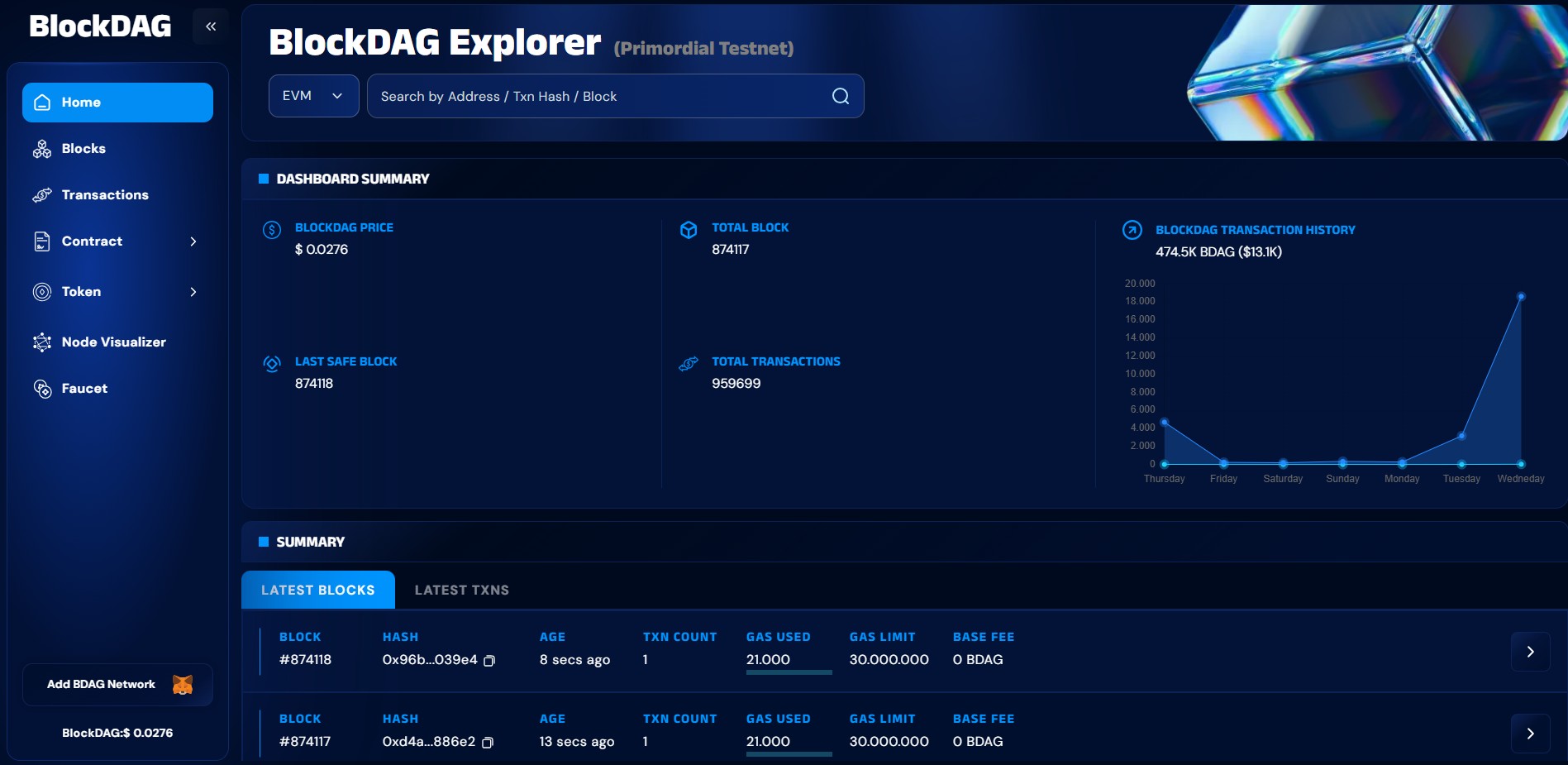1568x765 pixels.
Task: Click the Transaction History arrow icon
Action: (1132, 230)
